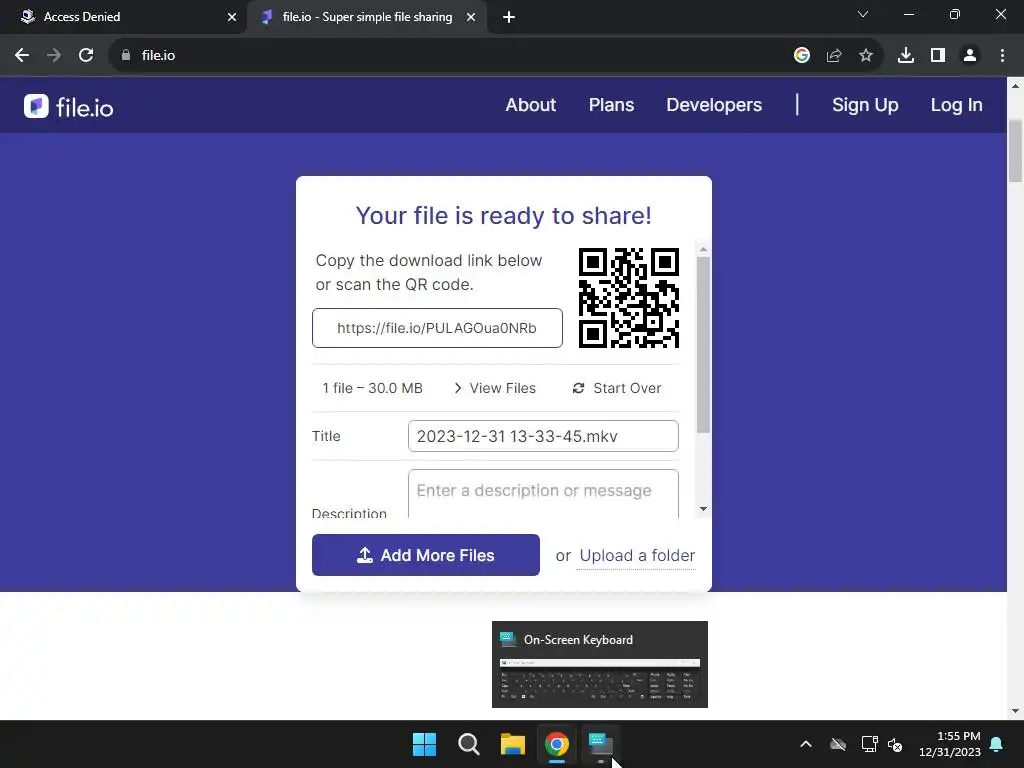Click the page scrollbar's down arrow

pos(1015,711)
